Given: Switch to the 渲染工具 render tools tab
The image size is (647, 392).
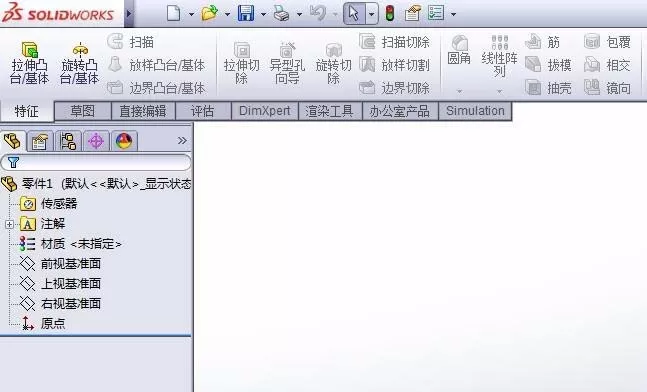Looking at the screenshot, I should pyautogui.click(x=329, y=111).
